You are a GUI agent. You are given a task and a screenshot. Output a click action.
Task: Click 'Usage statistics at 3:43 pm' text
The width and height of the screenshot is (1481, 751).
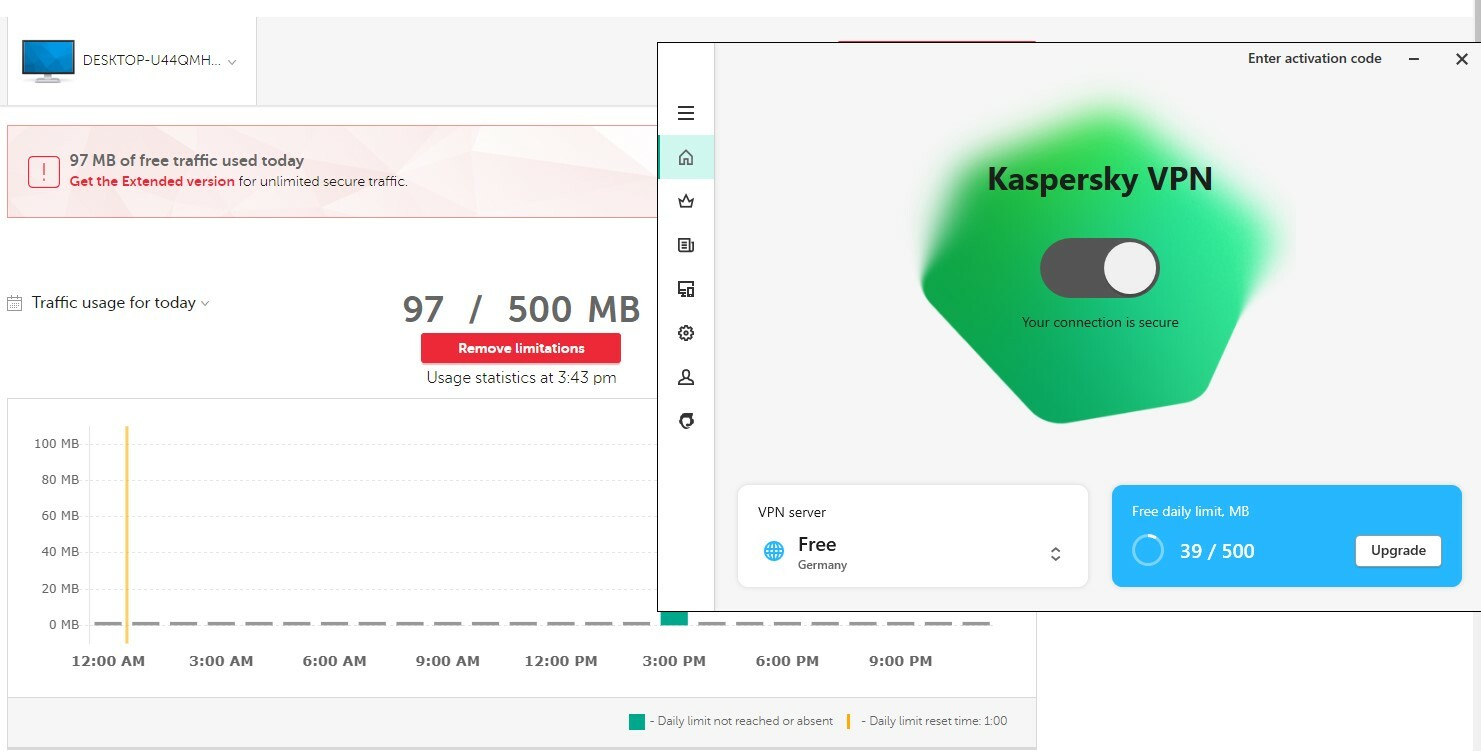tap(521, 378)
